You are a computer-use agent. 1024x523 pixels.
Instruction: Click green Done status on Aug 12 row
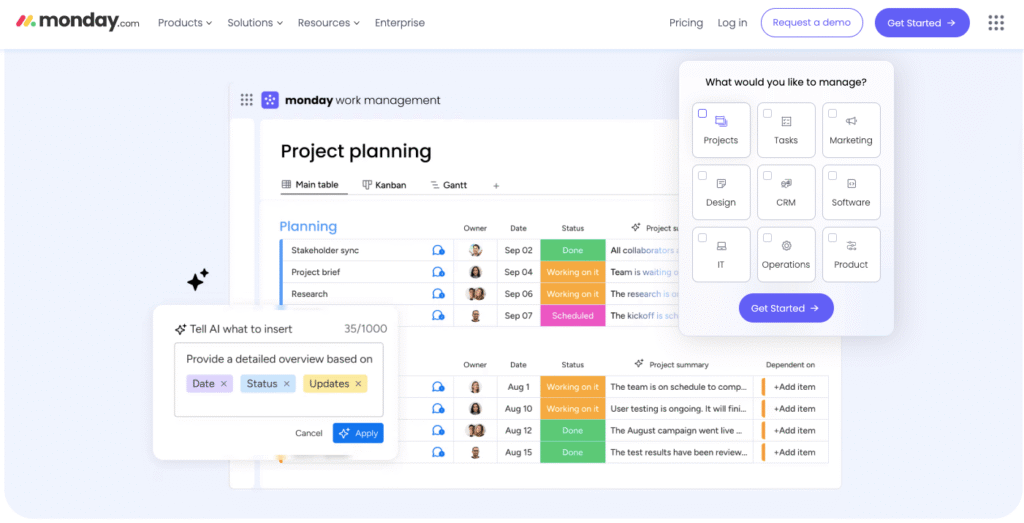click(573, 431)
